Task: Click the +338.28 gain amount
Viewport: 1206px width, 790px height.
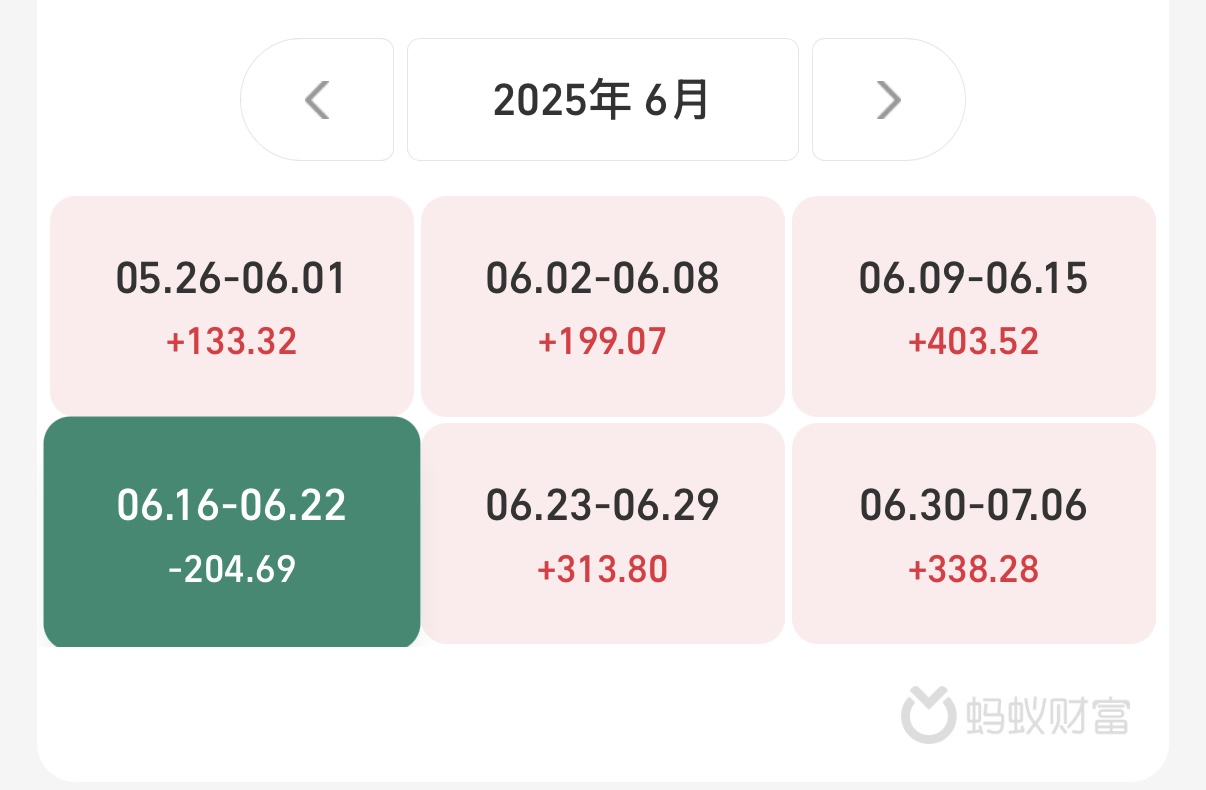Action: click(x=973, y=569)
